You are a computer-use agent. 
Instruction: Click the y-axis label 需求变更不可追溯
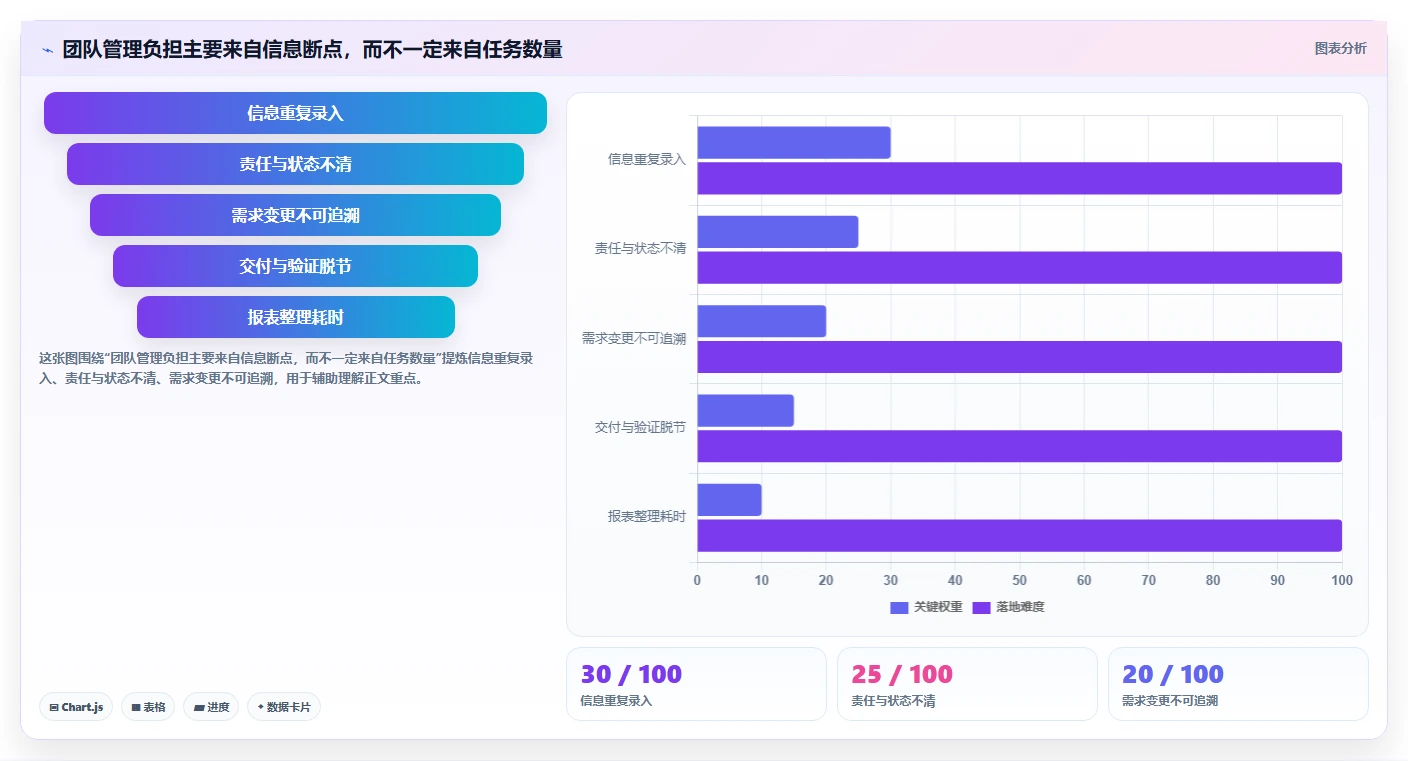point(634,338)
